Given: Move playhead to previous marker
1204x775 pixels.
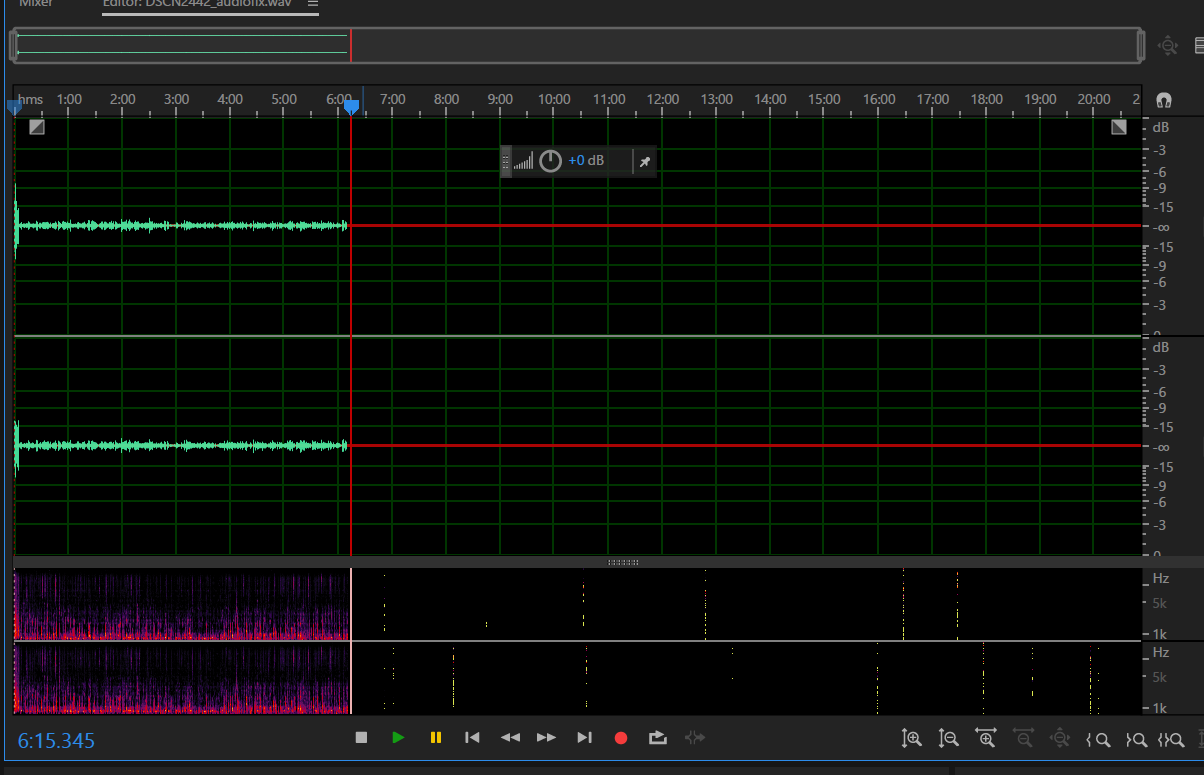Looking at the screenshot, I should (x=473, y=738).
